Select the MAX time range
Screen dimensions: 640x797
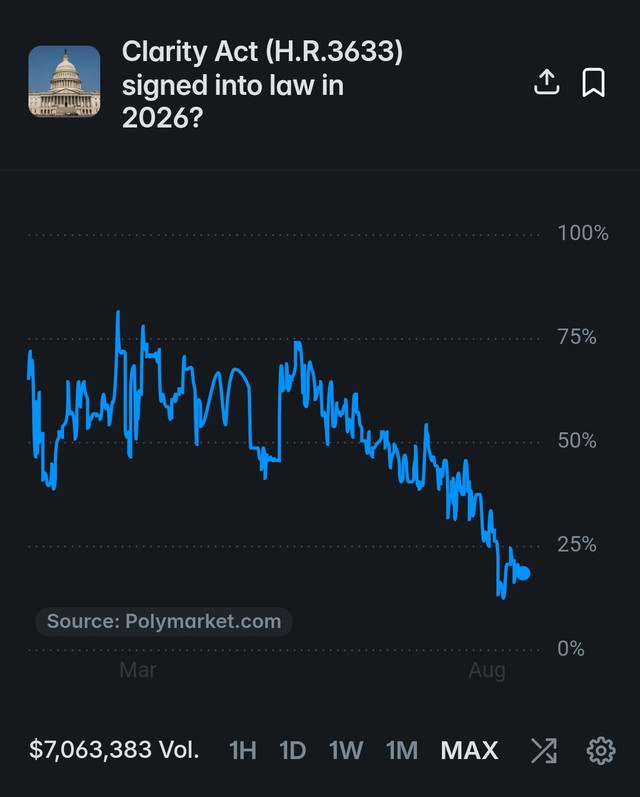pos(469,751)
